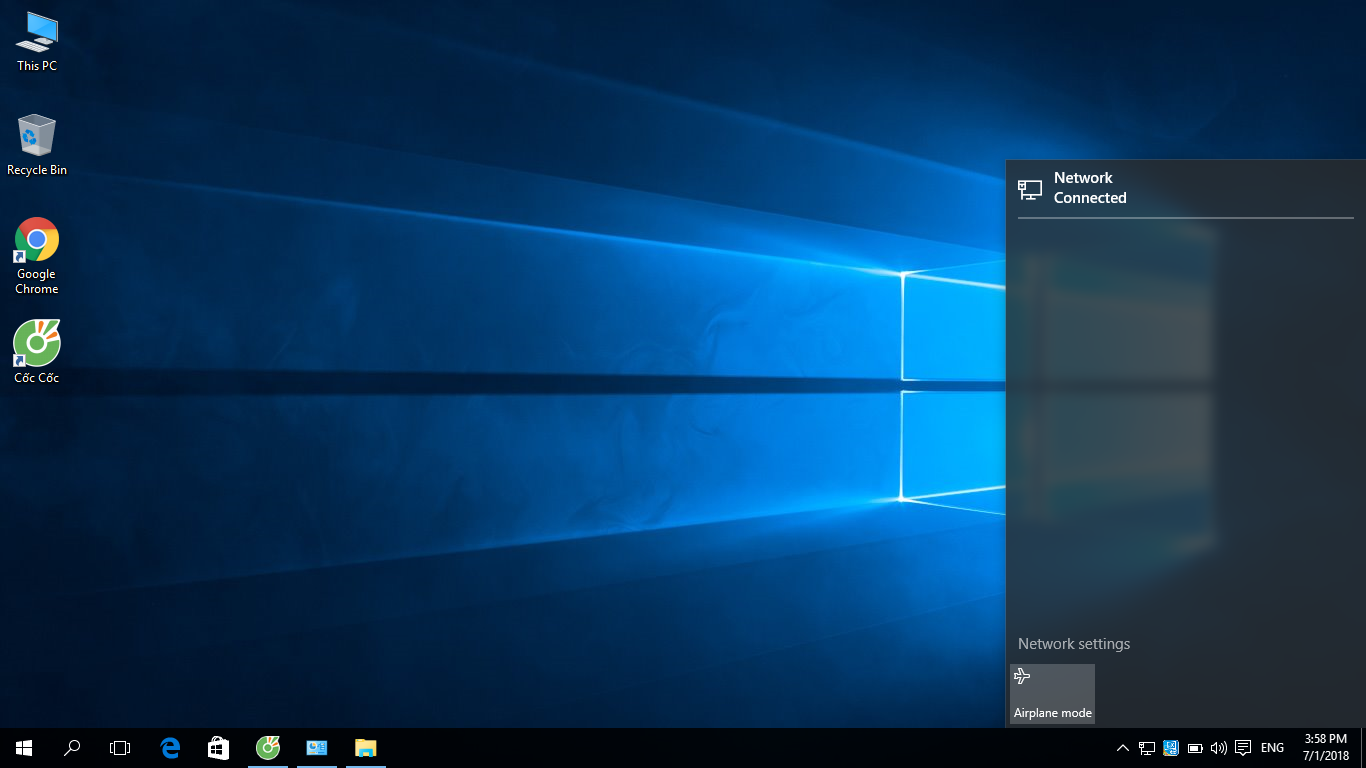The height and width of the screenshot is (768, 1366).
Task: Open the clock and calendar flyout
Action: click(x=1326, y=747)
